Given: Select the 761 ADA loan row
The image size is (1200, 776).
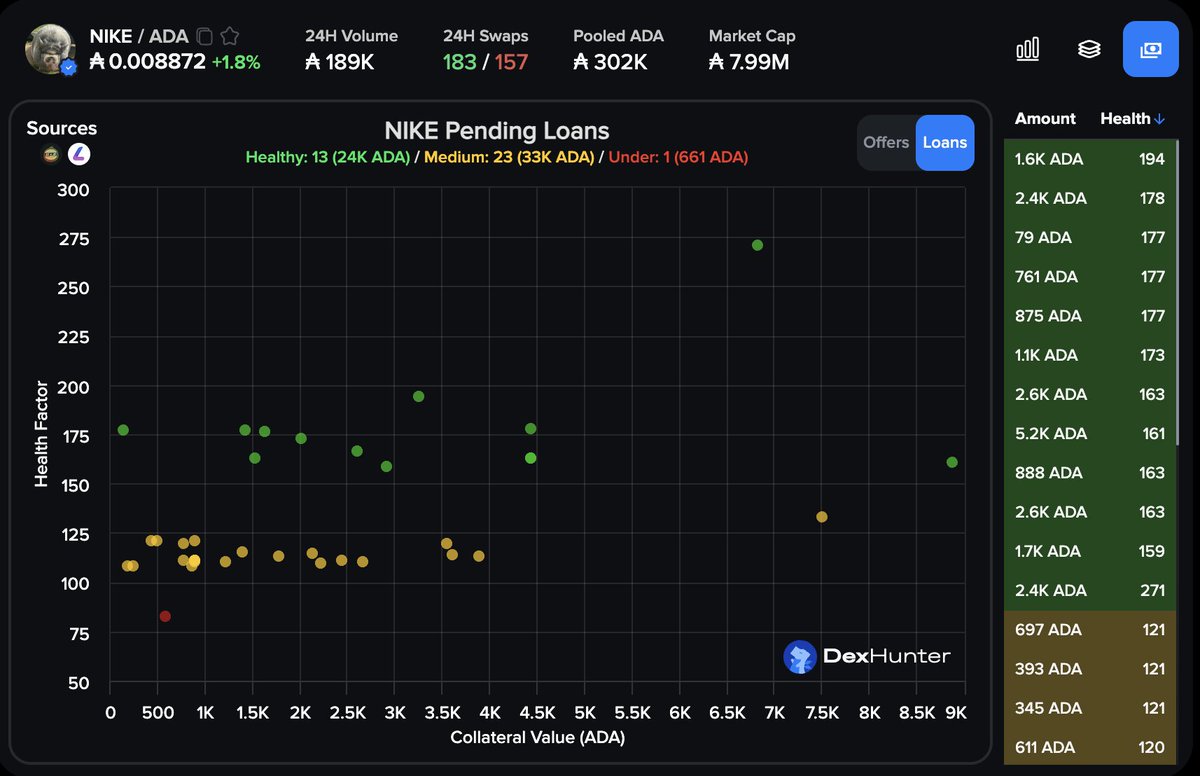Looking at the screenshot, I should 1090,276.
